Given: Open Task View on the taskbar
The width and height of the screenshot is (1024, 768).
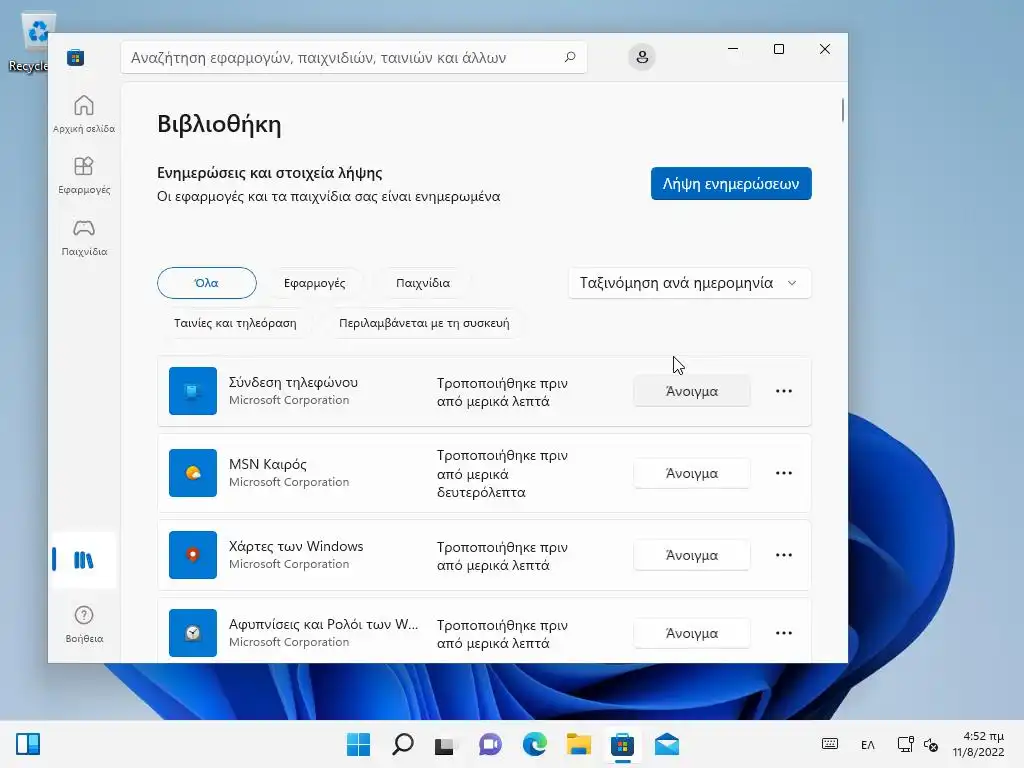Looking at the screenshot, I should (446, 744).
